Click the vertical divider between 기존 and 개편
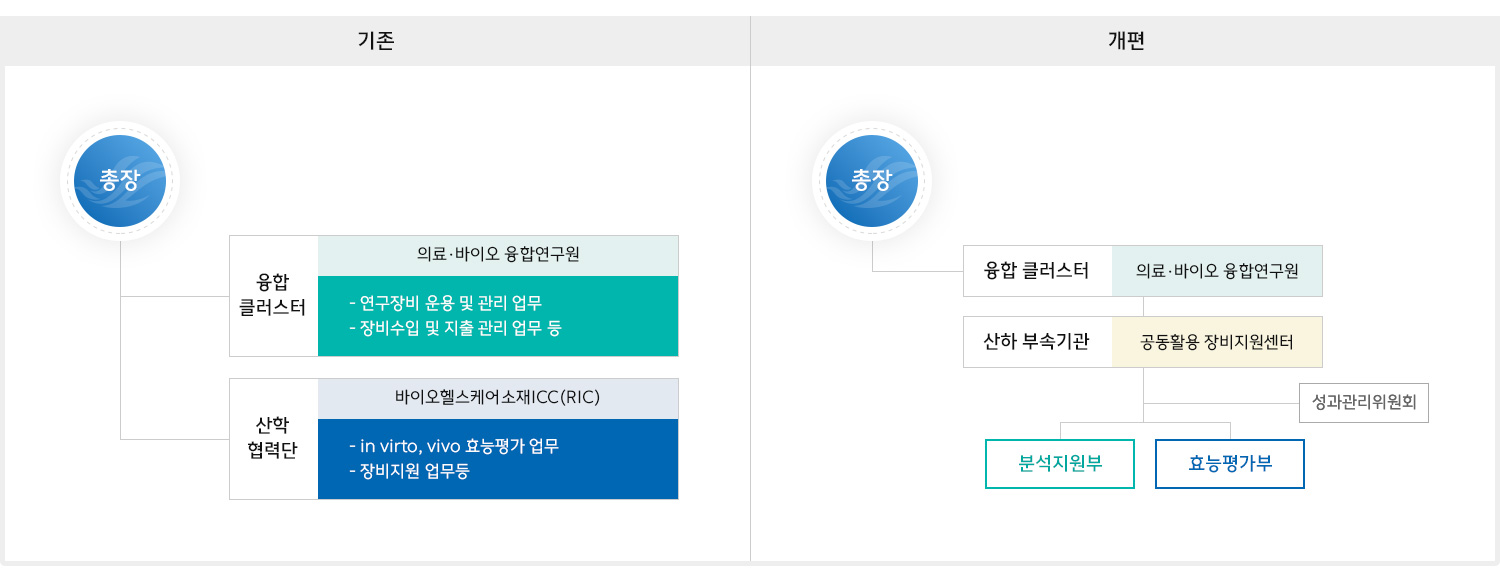This screenshot has height=582, width=1500. click(750, 300)
